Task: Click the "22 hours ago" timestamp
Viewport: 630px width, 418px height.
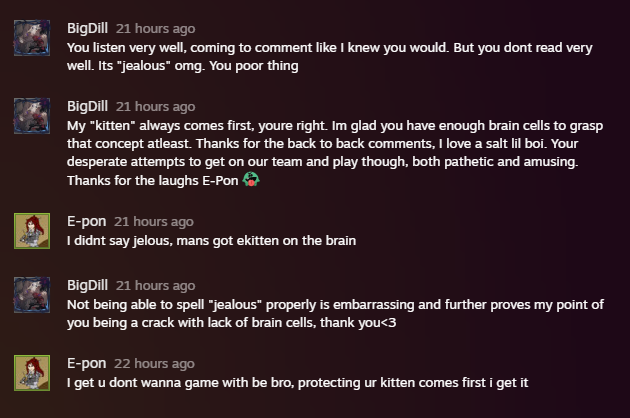Action: (154, 364)
